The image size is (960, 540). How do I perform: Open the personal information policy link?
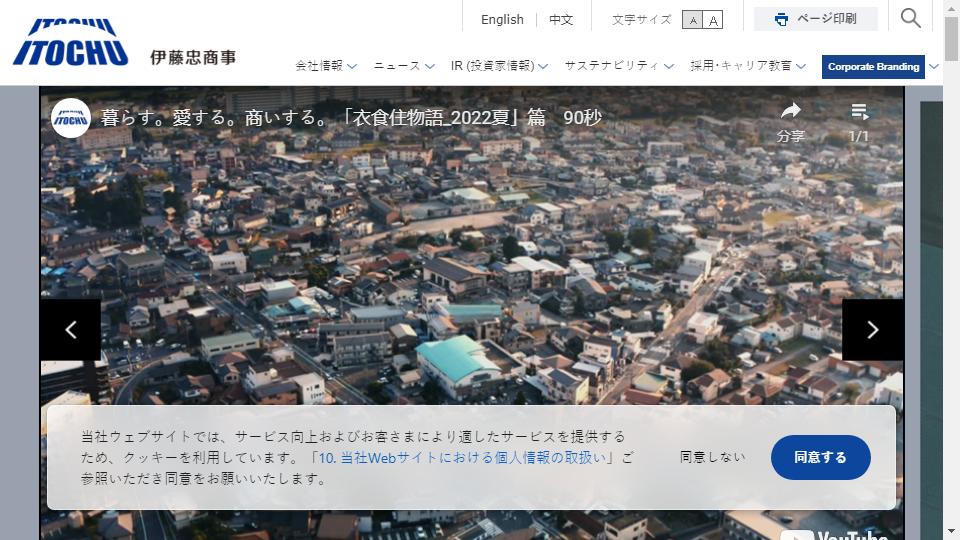point(461,458)
